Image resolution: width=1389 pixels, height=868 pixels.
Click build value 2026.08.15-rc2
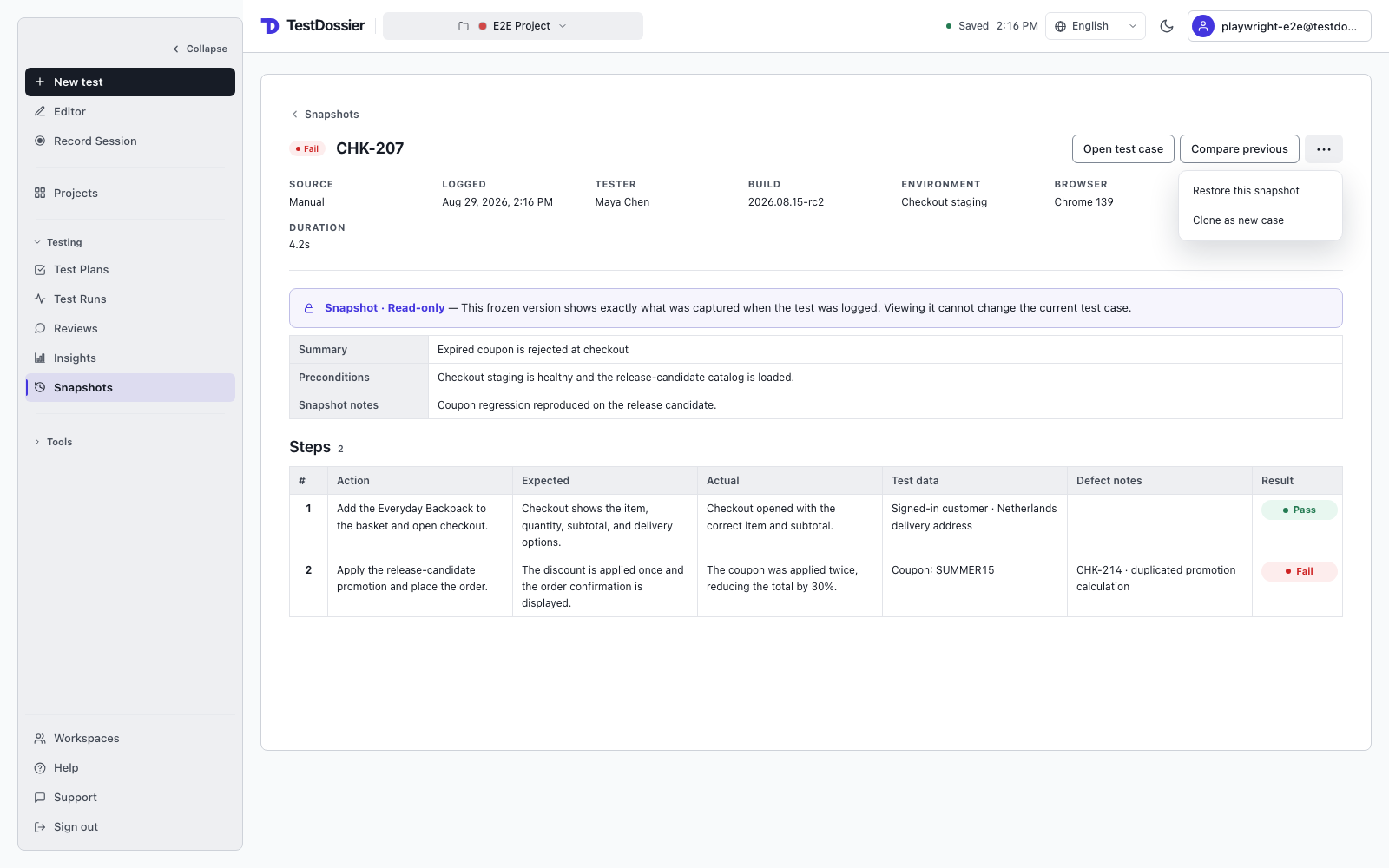click(x=786, y=202)
